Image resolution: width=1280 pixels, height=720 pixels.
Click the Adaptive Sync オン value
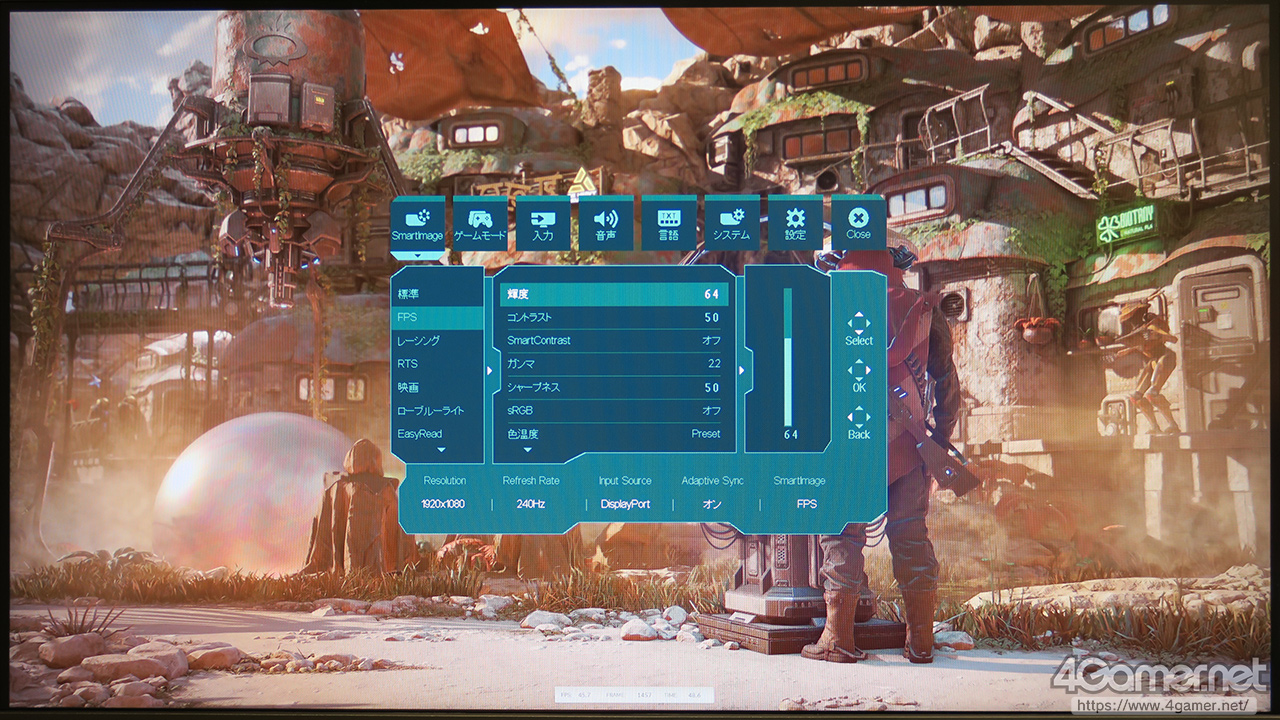pos(712,504)
